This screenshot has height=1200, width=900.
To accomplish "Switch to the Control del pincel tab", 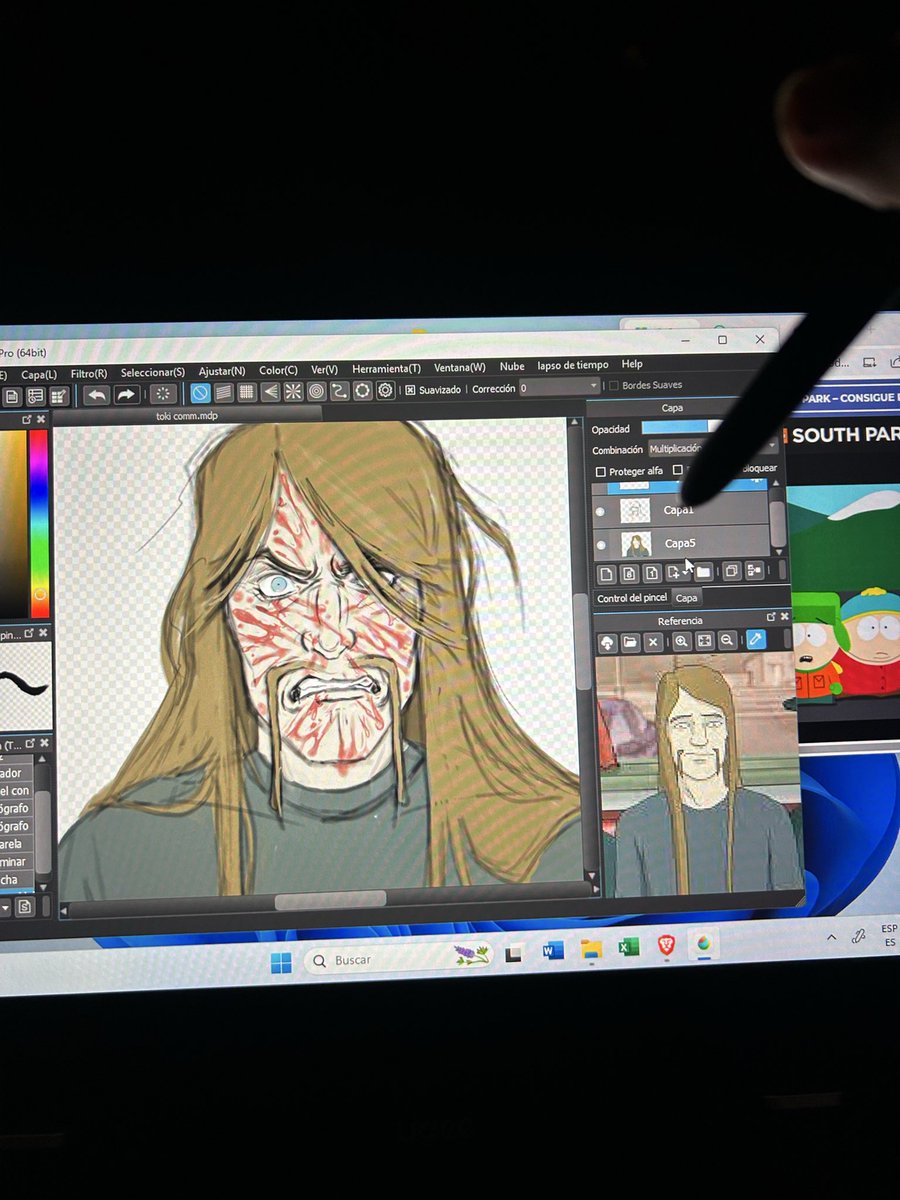I will [631, 598].
